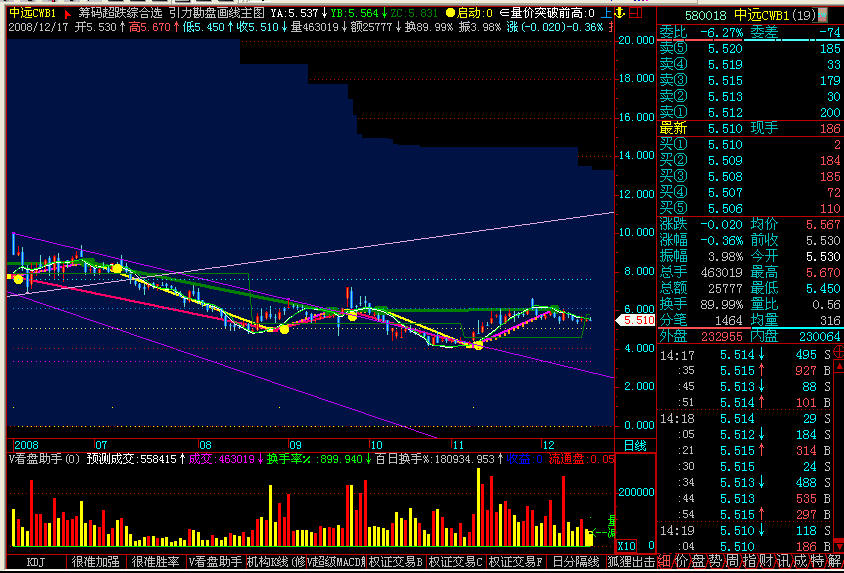This screenshot has width=844, height=573.
Task: Select the 特 side panel tab
Action: pyautogui.click(x=817, y=561)
